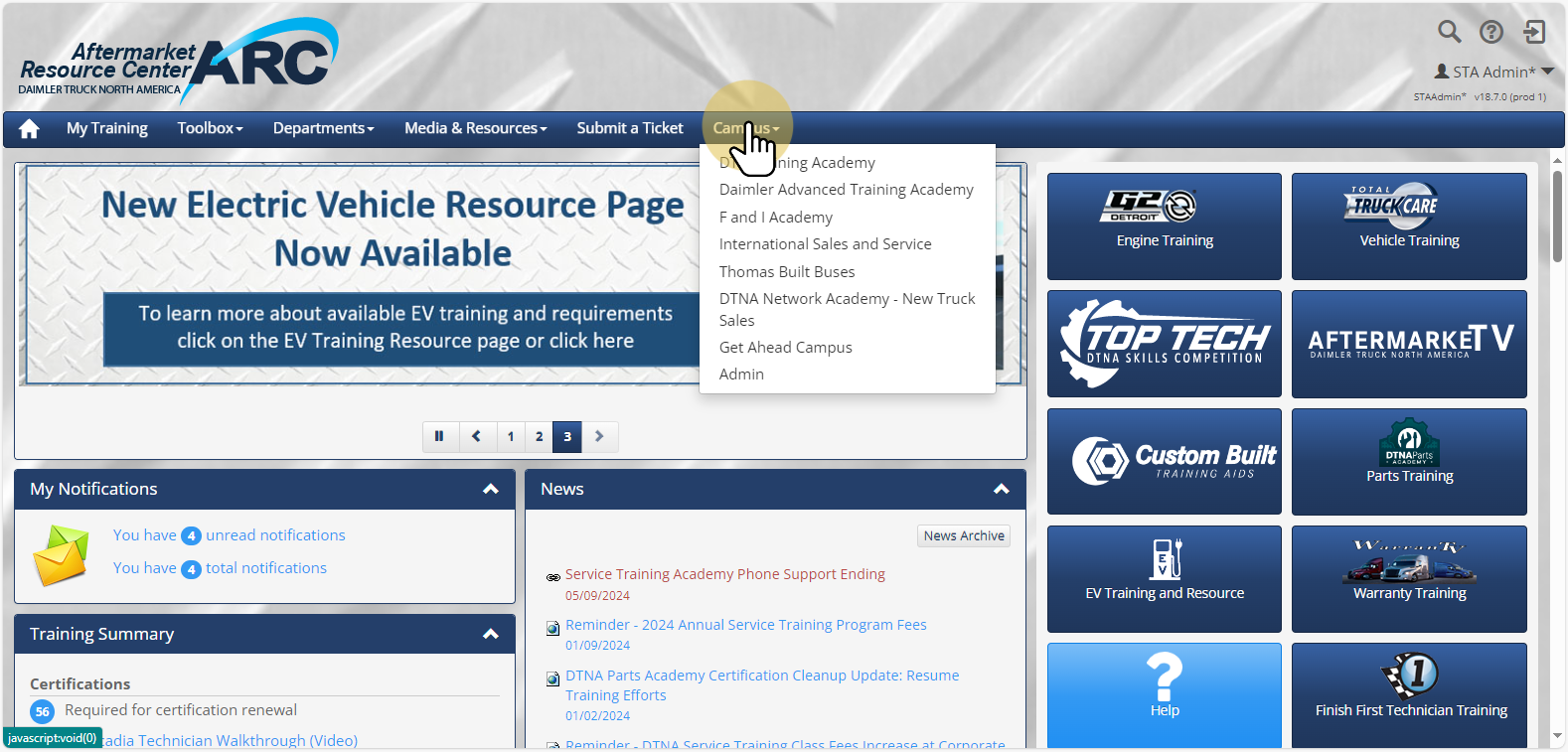View unread notifications link
1568x752 pixels.
point(229,535)
